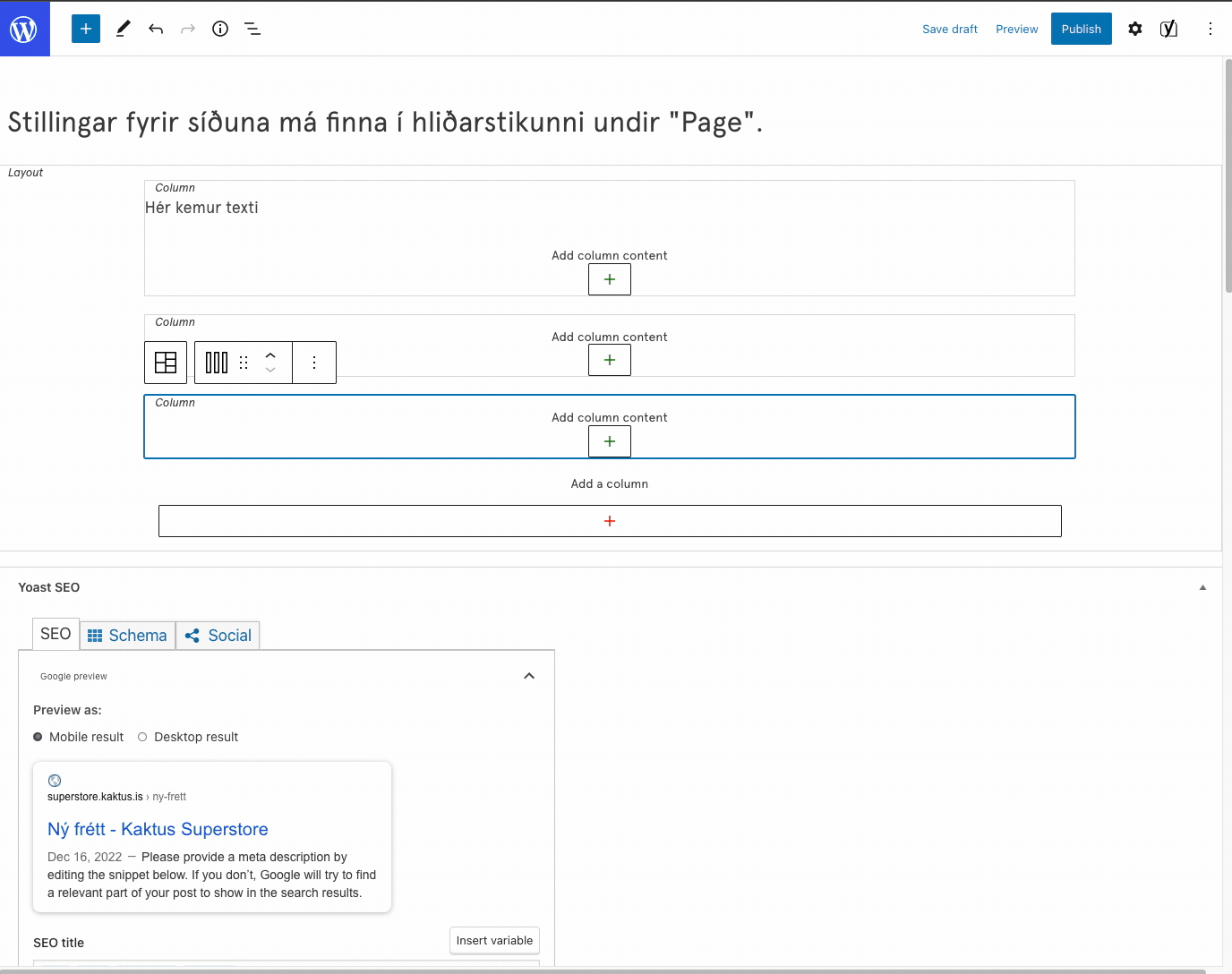This screenshot has height=974, width=1232.
Task: Click the Add a column bar
Action: click(x=610, y=521)
